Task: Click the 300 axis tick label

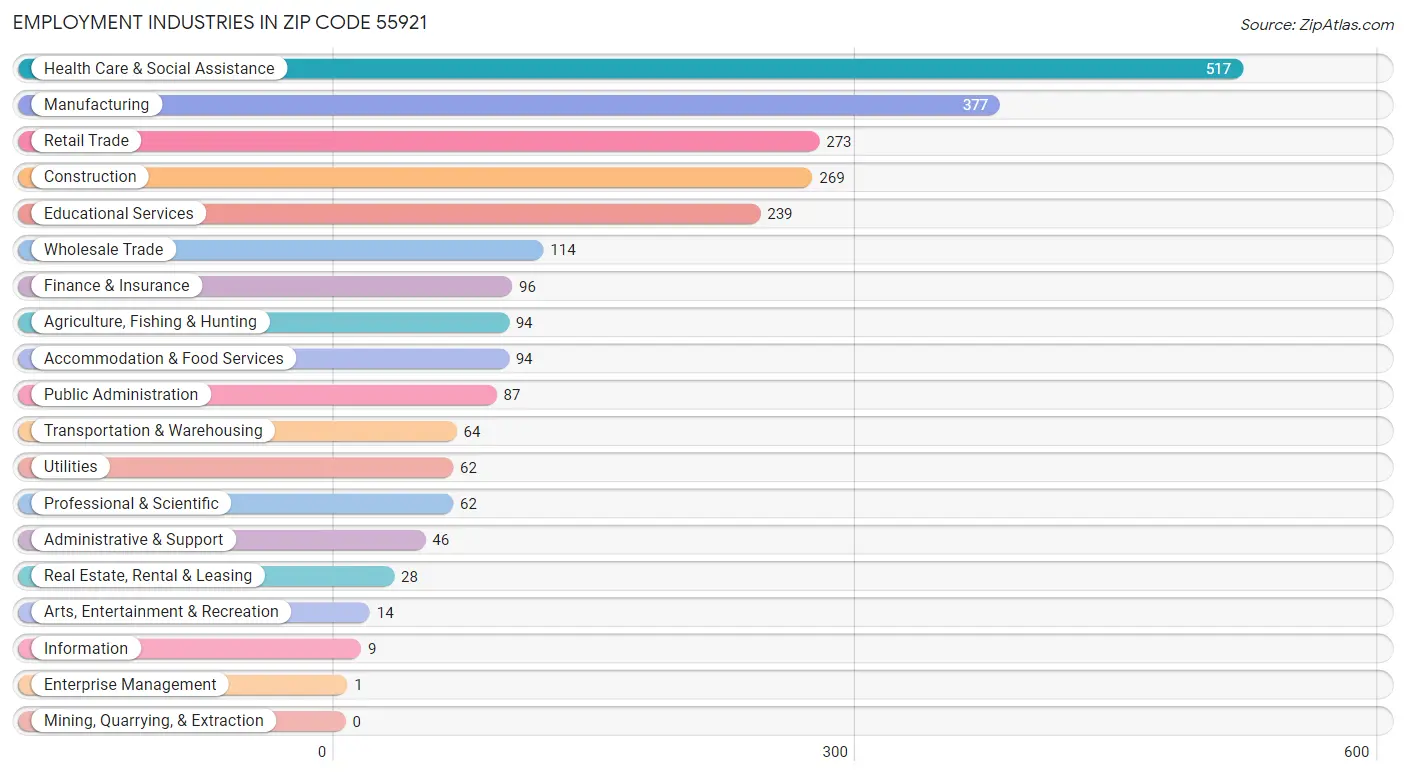Action: coord(835,752)
